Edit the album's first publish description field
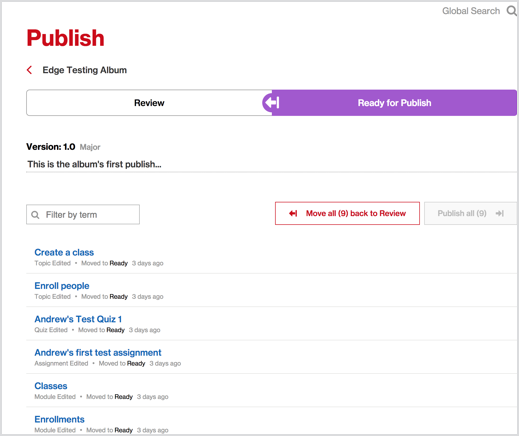 coord(271,164)
